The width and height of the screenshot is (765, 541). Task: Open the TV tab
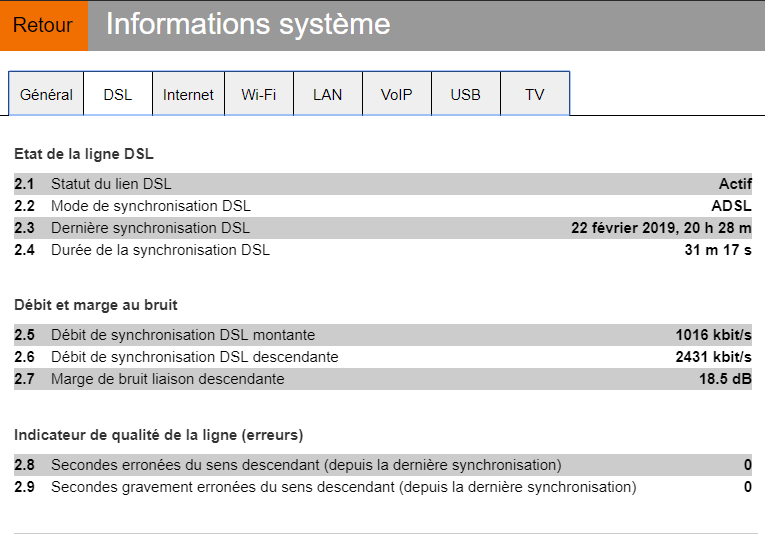[535, 95]
